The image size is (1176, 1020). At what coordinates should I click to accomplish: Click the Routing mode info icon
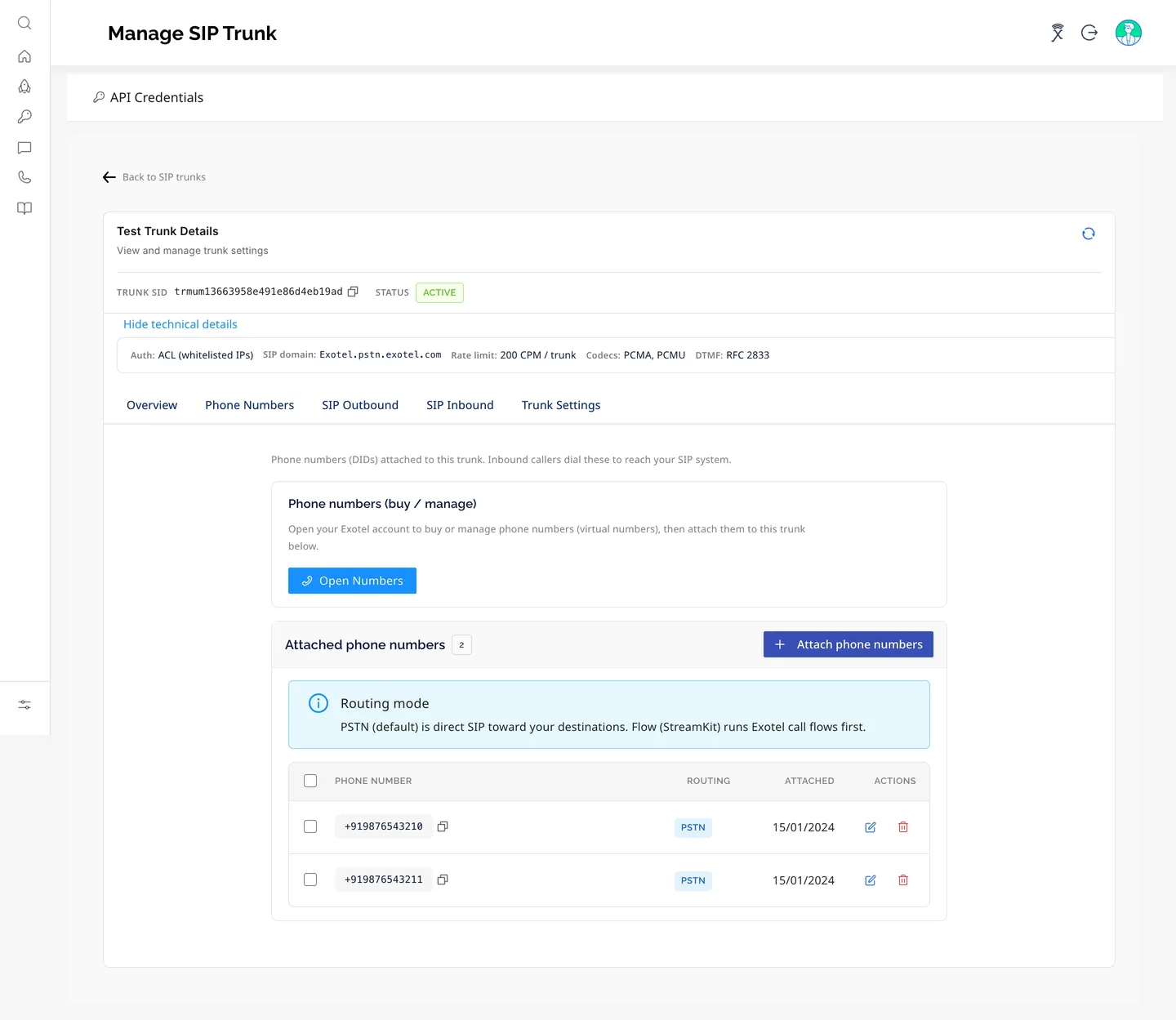pyautogui.click(x=318, y=703)
